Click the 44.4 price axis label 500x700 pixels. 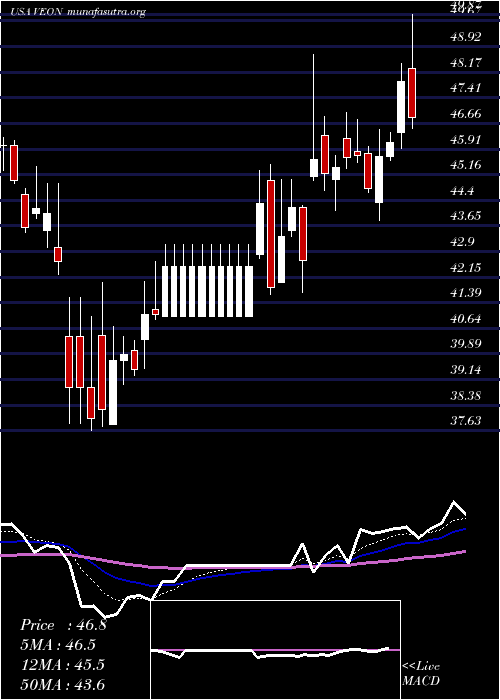click(462, 191)
